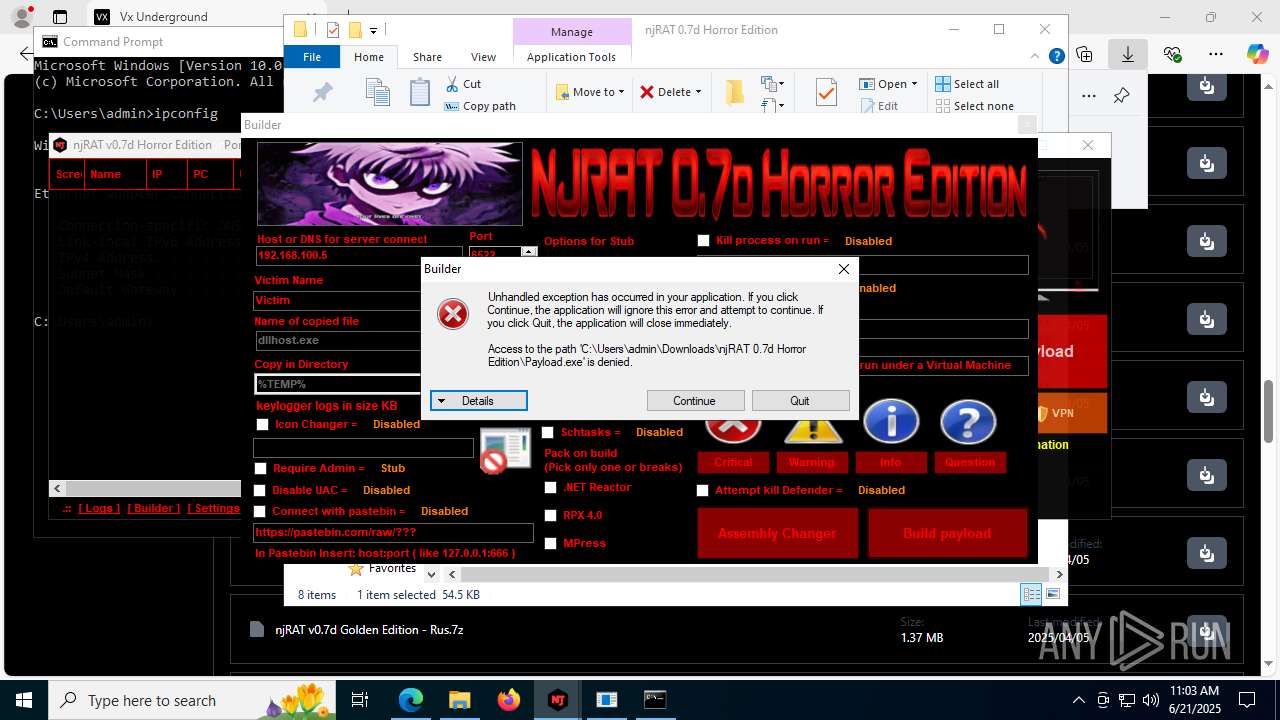This screenshot has width=1280, height=720.
Task: Click the red error icon in Builder dialog
Action: pyautogui.click(x=453, y=314)
